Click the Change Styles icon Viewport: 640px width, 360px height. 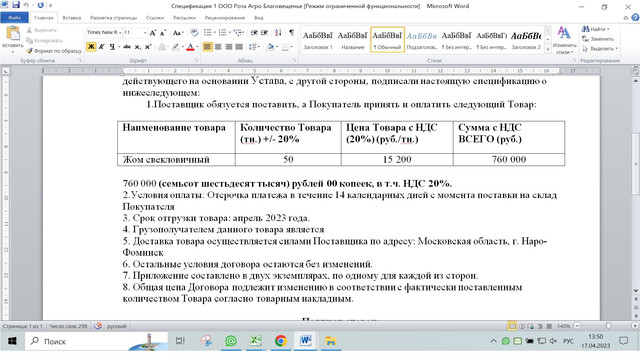(564, 40)
